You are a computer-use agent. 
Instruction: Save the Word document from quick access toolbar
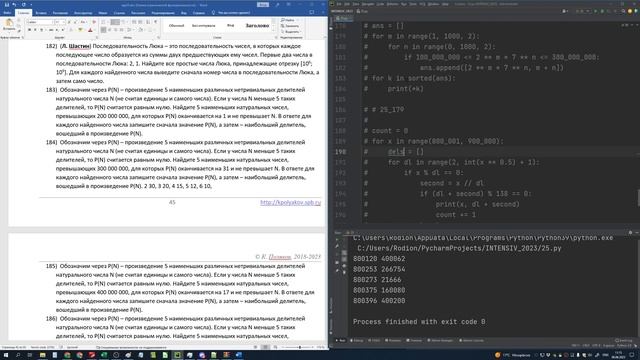point(7,4)
